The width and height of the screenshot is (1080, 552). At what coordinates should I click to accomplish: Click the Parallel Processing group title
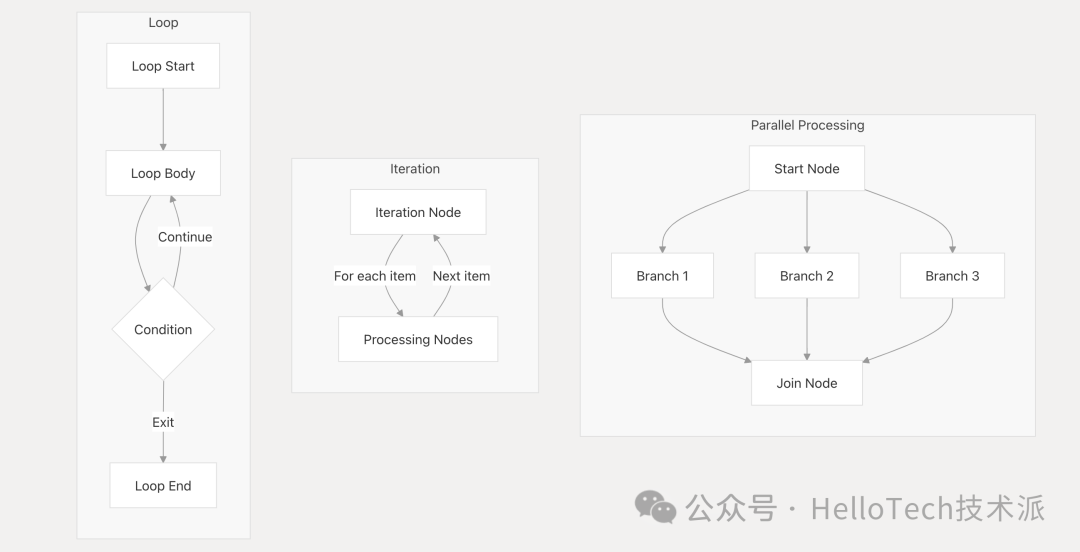pyautogui.click(x=807, y=125)
